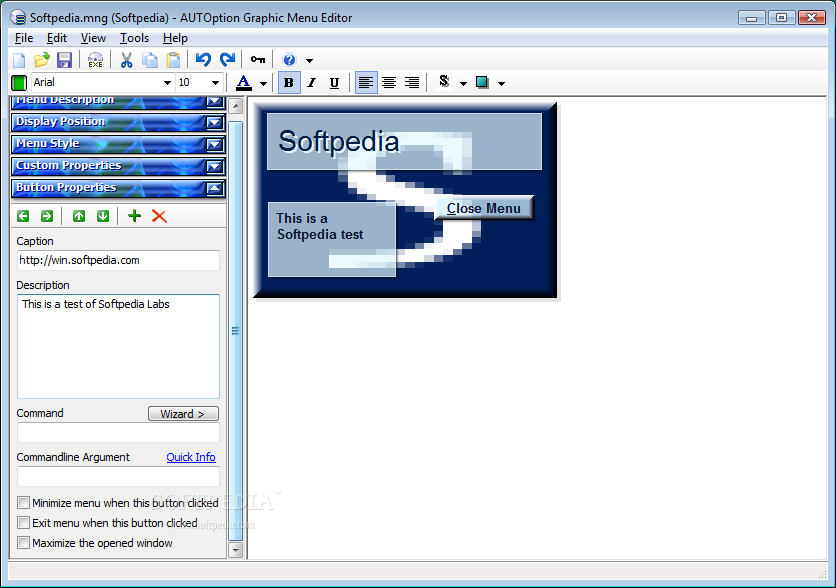Expand the Menu Description panel
This screenshot has width=836, height=588.
point(214,101)
